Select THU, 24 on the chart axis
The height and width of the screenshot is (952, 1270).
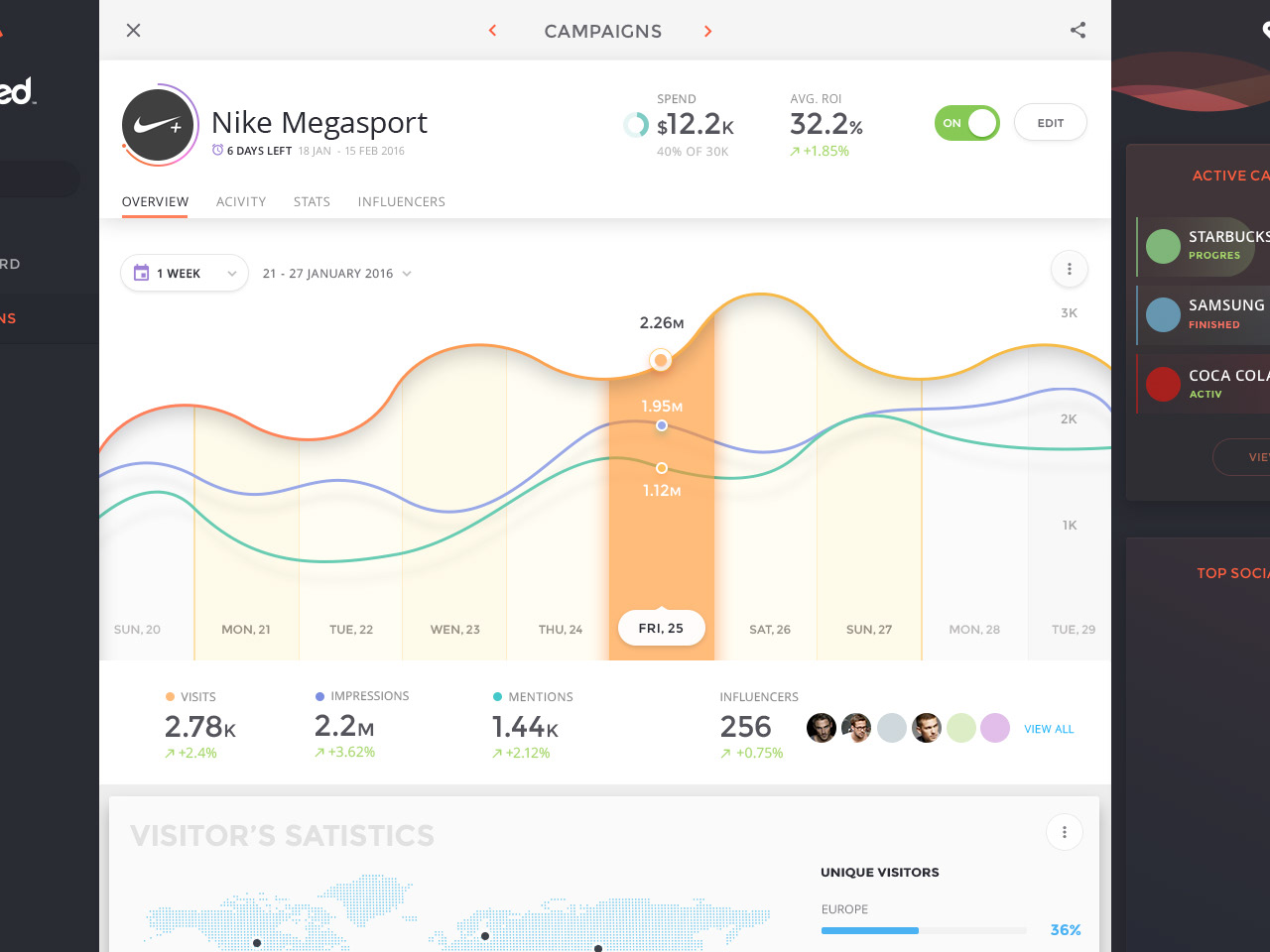click(561, 630)
